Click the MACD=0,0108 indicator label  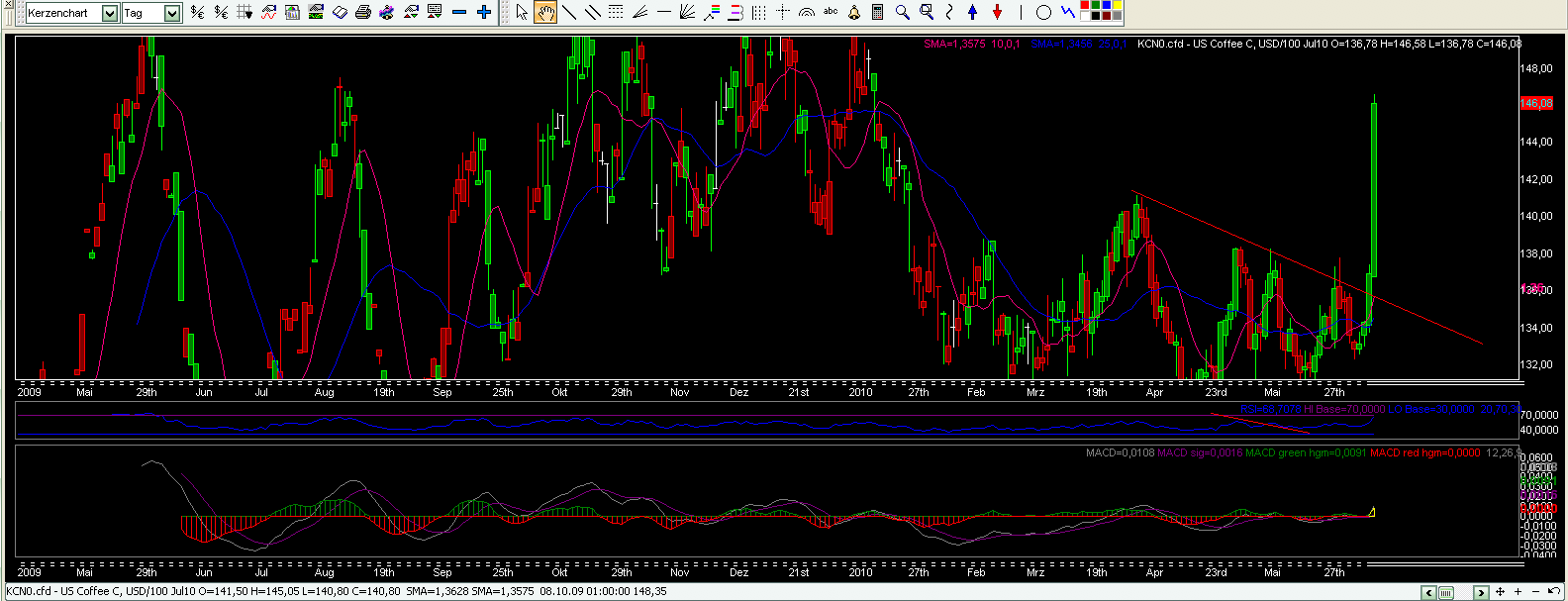[x=1120, y=452]
